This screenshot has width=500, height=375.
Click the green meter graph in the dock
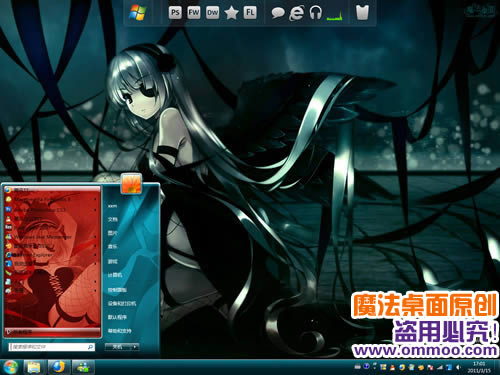pos(334,16)
